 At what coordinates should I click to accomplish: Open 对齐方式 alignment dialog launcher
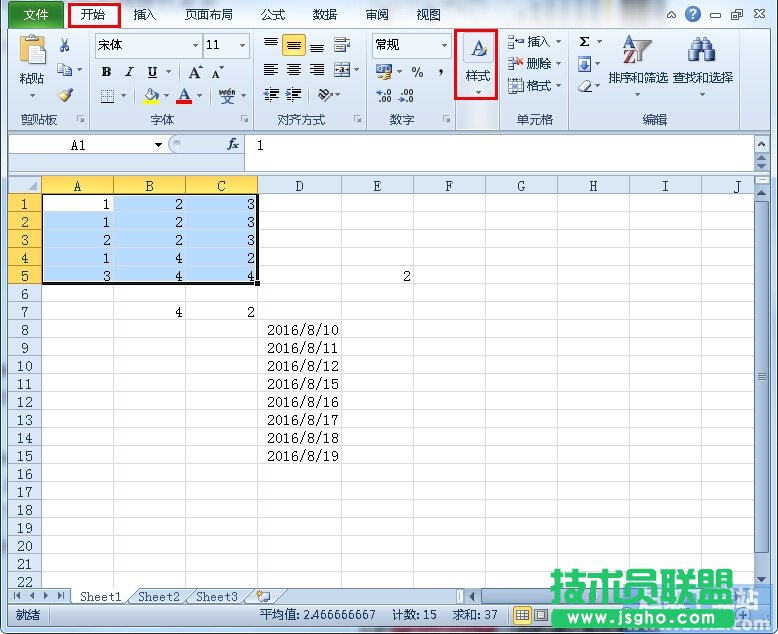(x=357, y=119)
